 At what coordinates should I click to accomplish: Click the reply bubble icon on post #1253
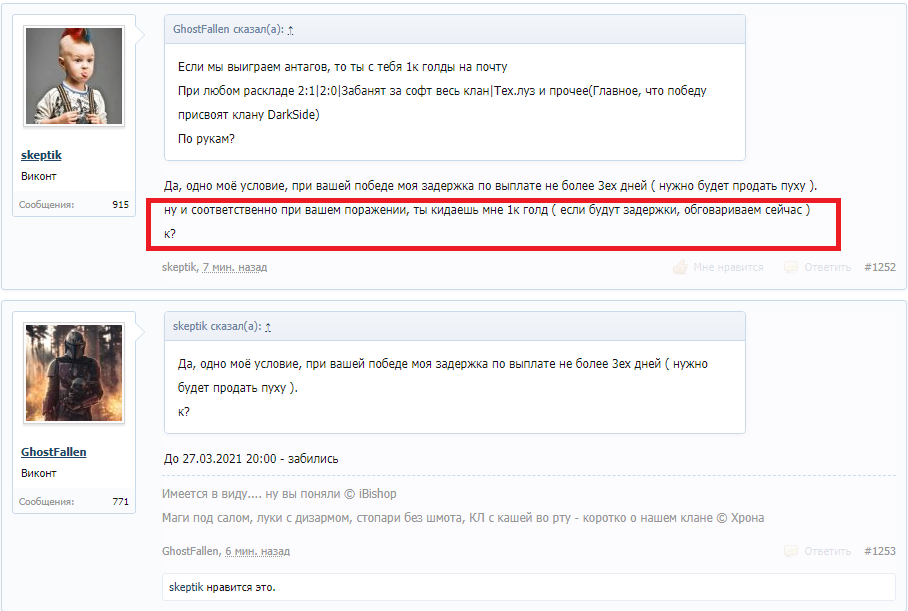point(790,551)
